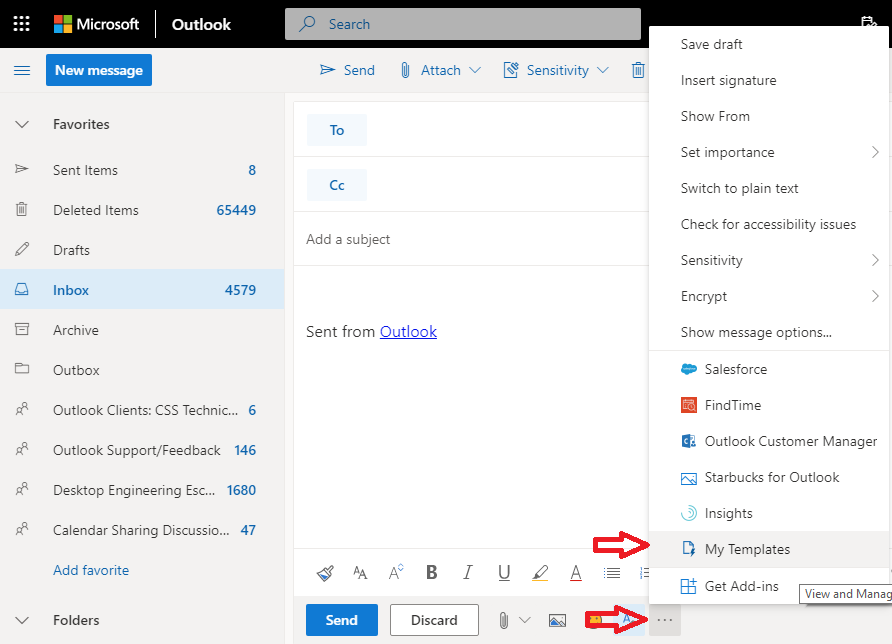Click the text highlight color icon
Viewport: 892px width, 644px height.
(540, 572)
